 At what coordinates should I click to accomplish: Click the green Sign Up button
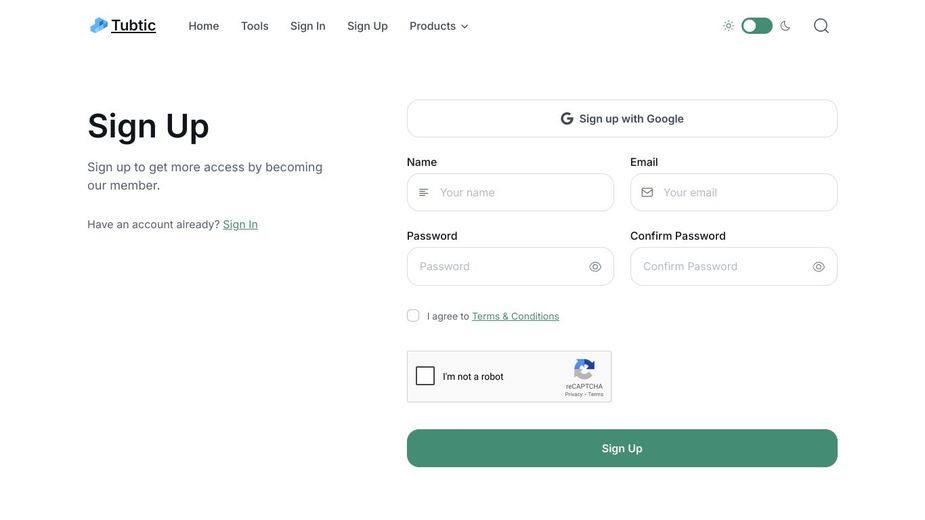coord(622,448)
